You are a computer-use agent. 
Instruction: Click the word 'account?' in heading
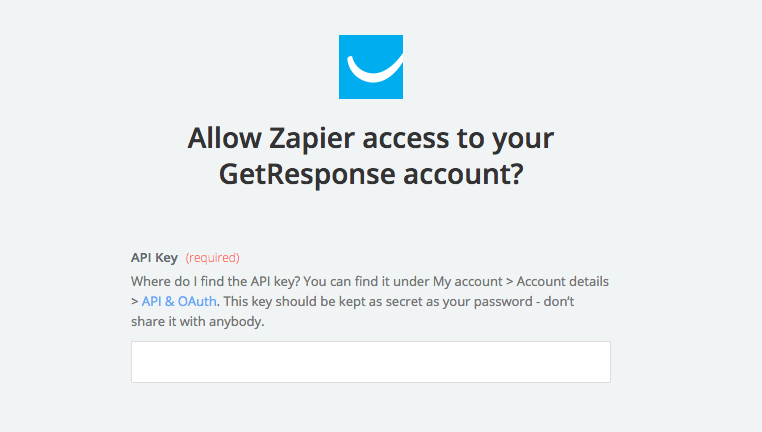tap(463, 174)
